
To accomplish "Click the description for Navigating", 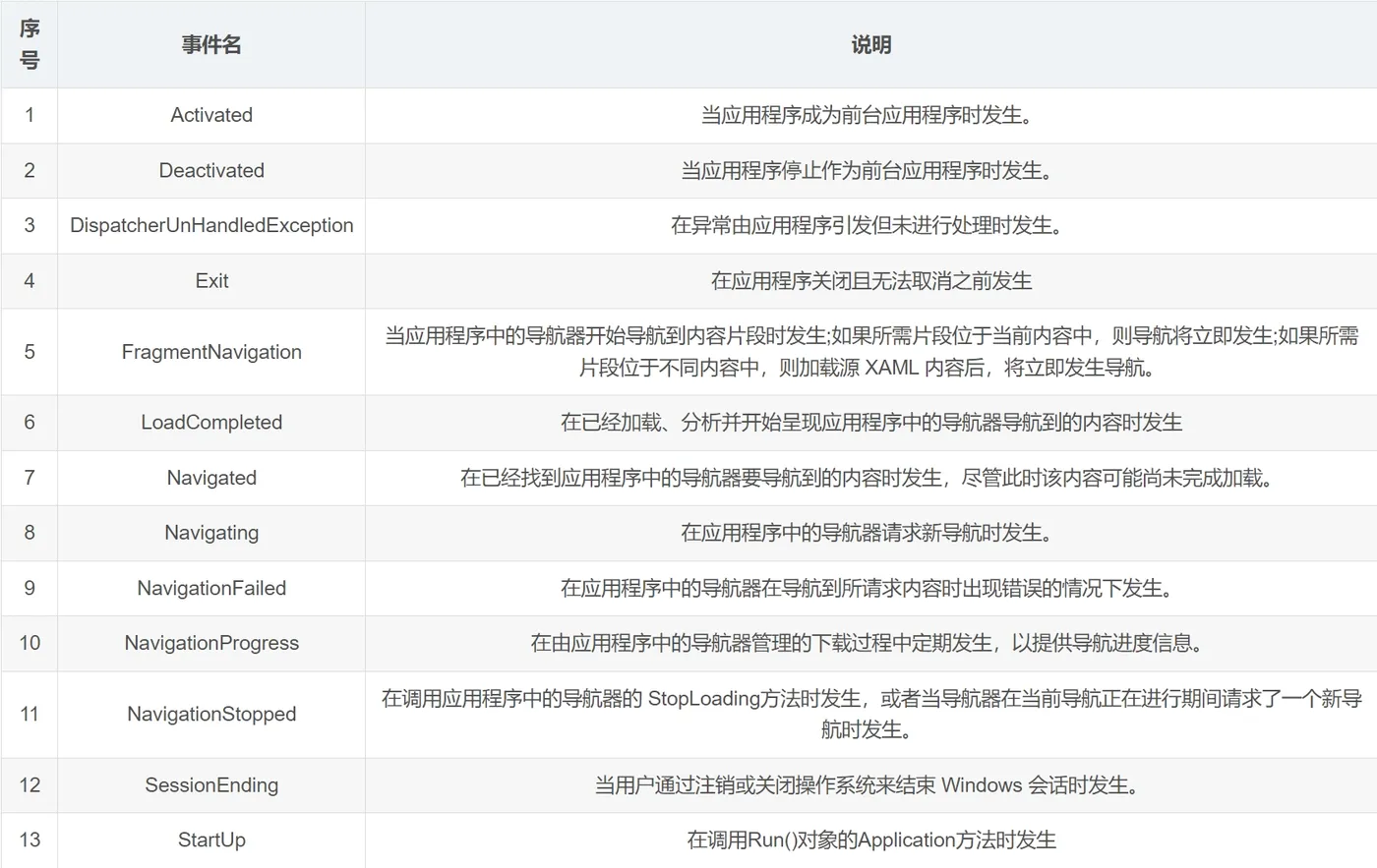I will (870, 533).
